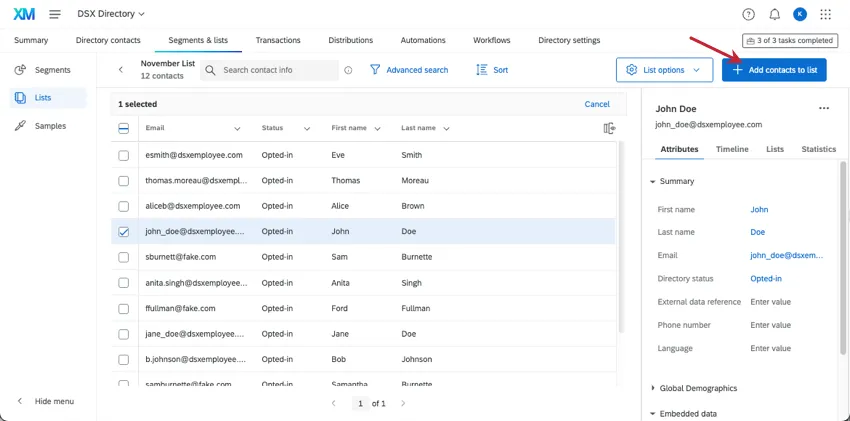The height and width of the screenshot is (421, 850).
Task: Open the hamburger navigation menu
Action: [54, 14]
